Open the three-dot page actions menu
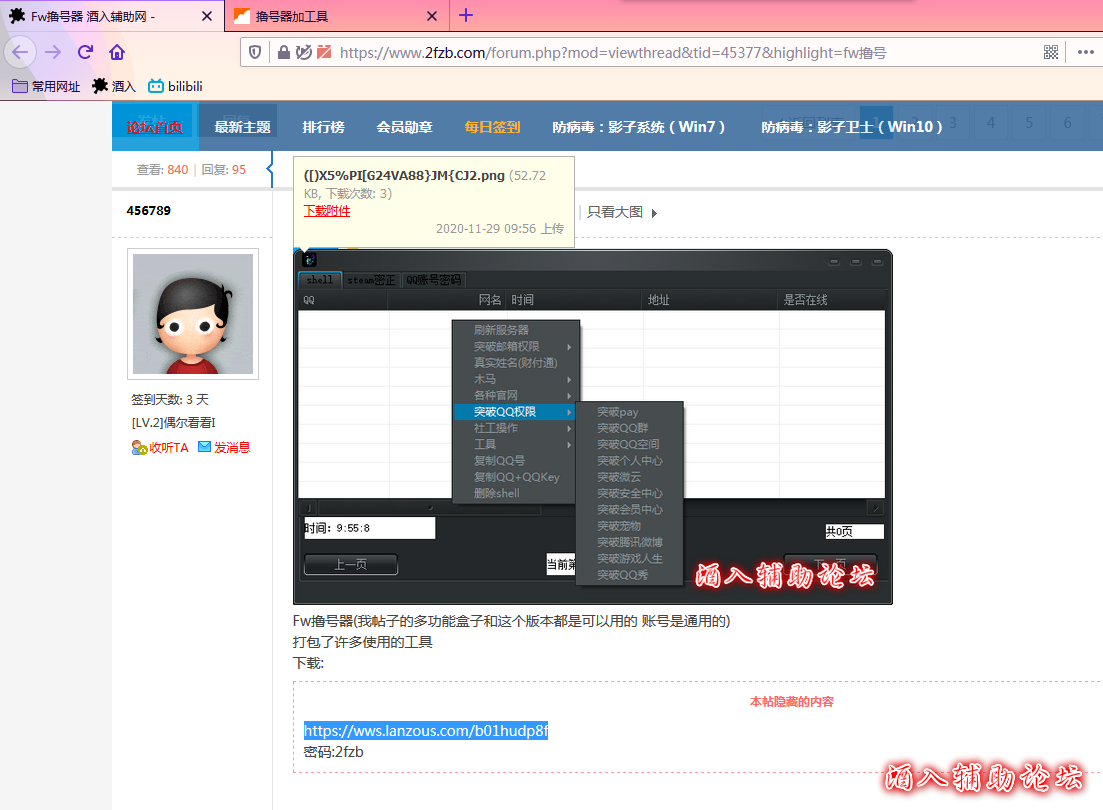1103x810 pixels. 1085,52
